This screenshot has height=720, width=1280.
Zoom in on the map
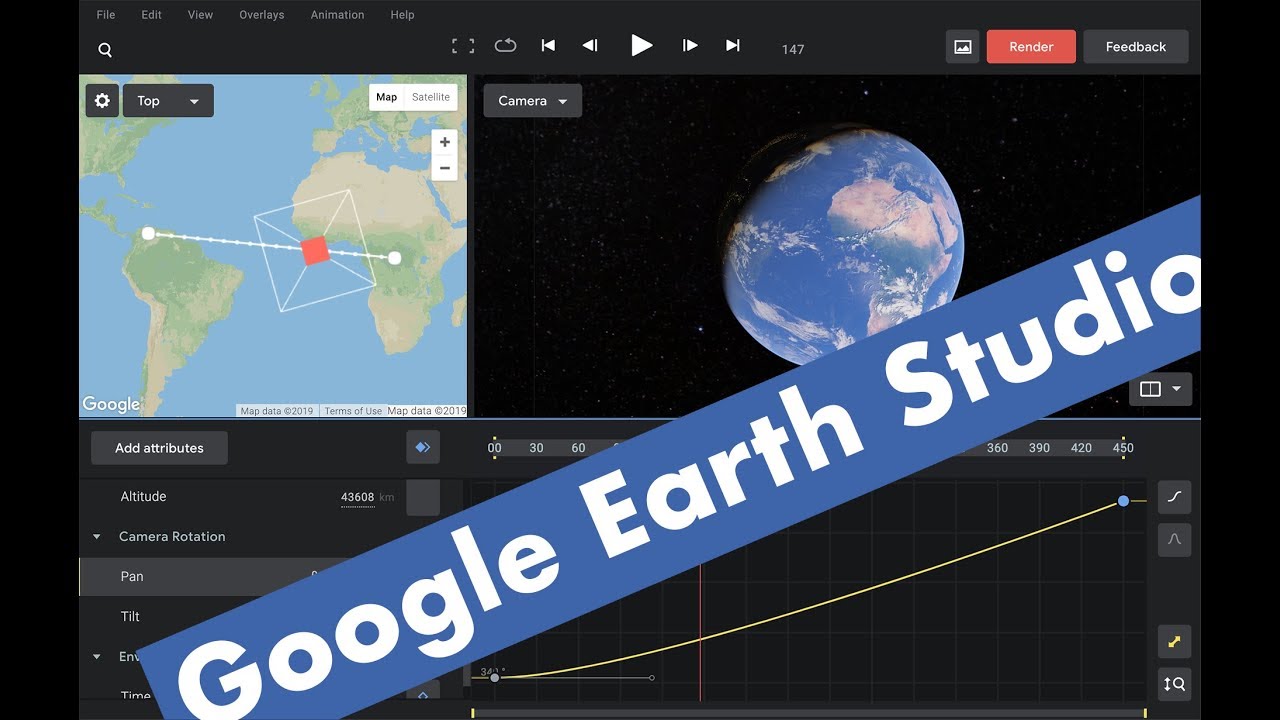coord(445,142)
